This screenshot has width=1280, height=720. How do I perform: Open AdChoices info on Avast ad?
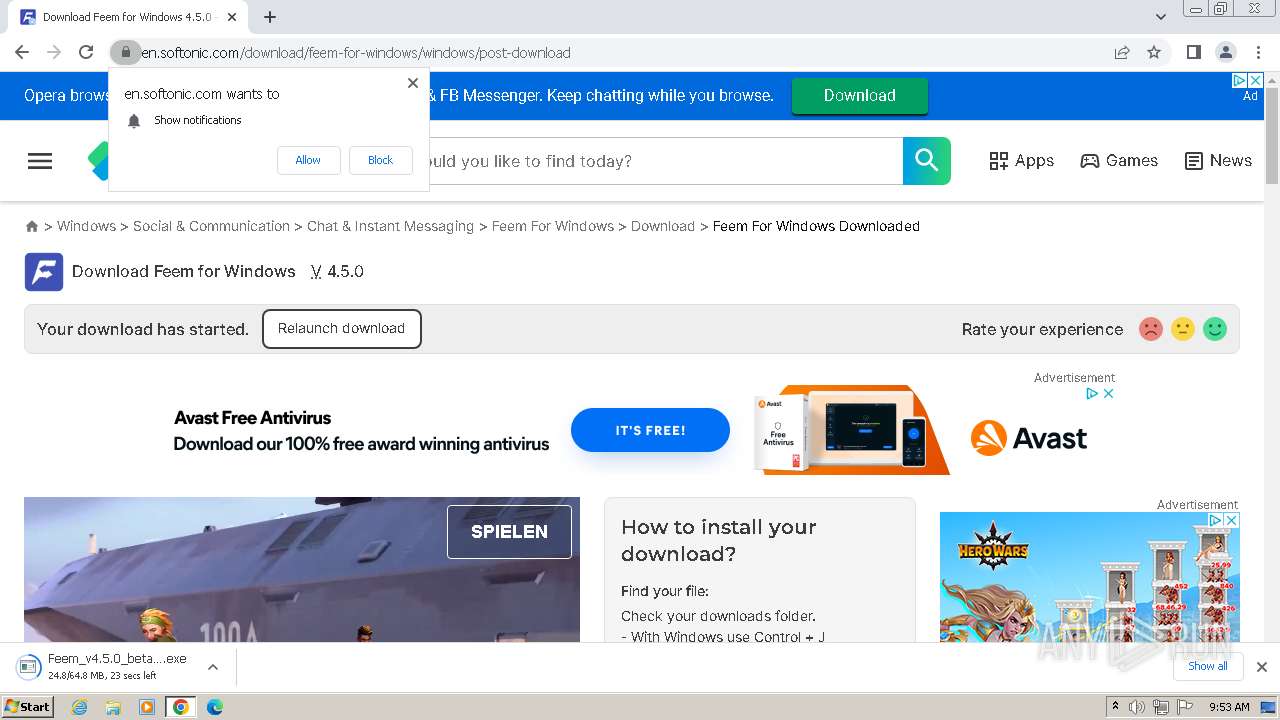(x=1093, y=394)
